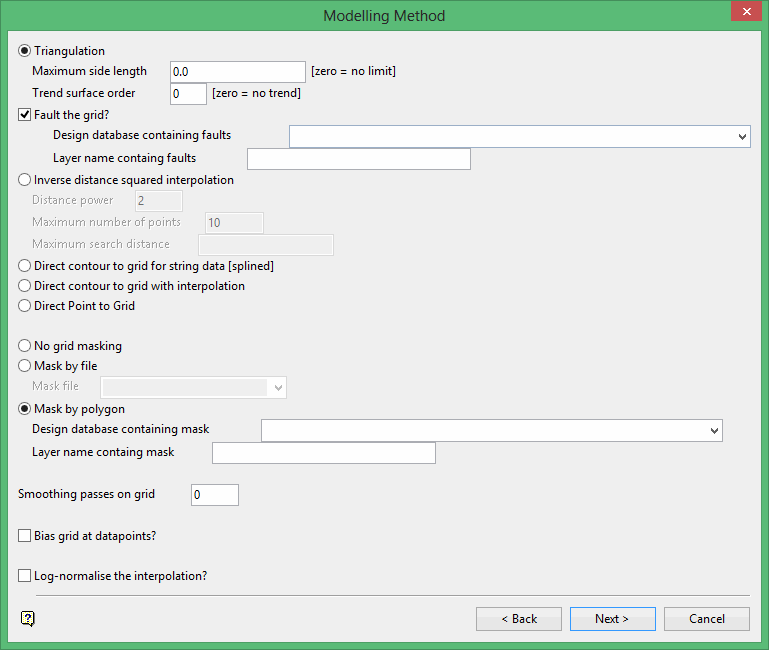Click the Trend surface order field

pyautogui.click(x=188, y=94)
